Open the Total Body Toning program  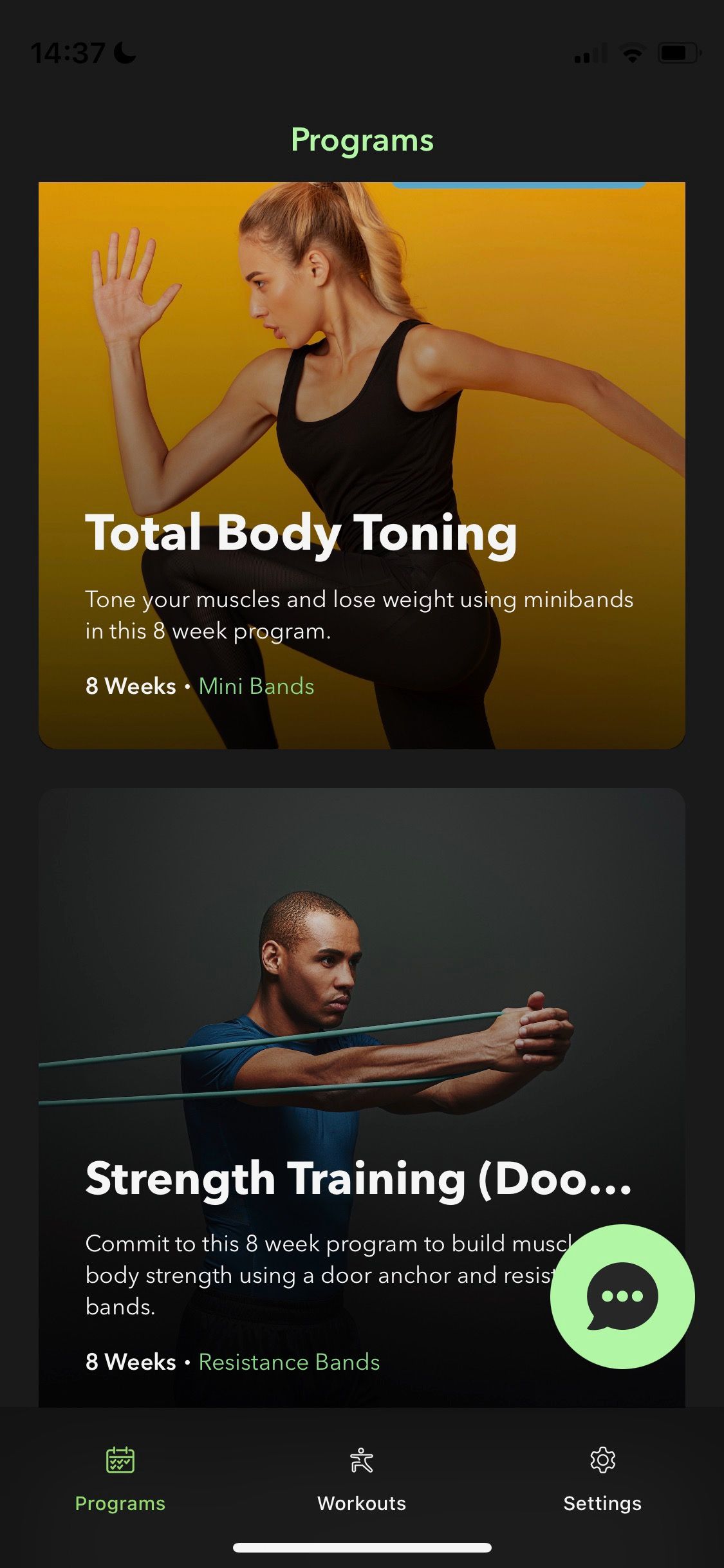(362, 465)
